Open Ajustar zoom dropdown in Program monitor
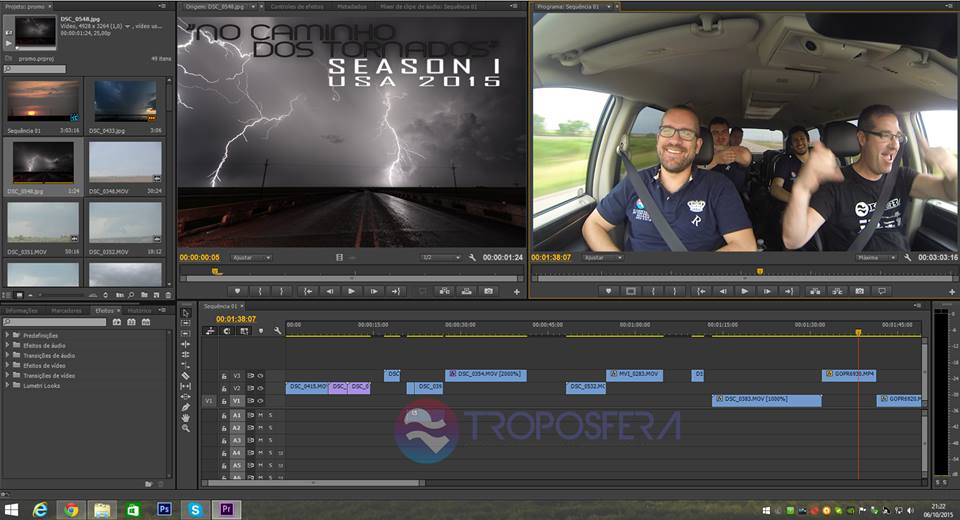This screenshot has height=520, width=960. (x=602, y=258)
